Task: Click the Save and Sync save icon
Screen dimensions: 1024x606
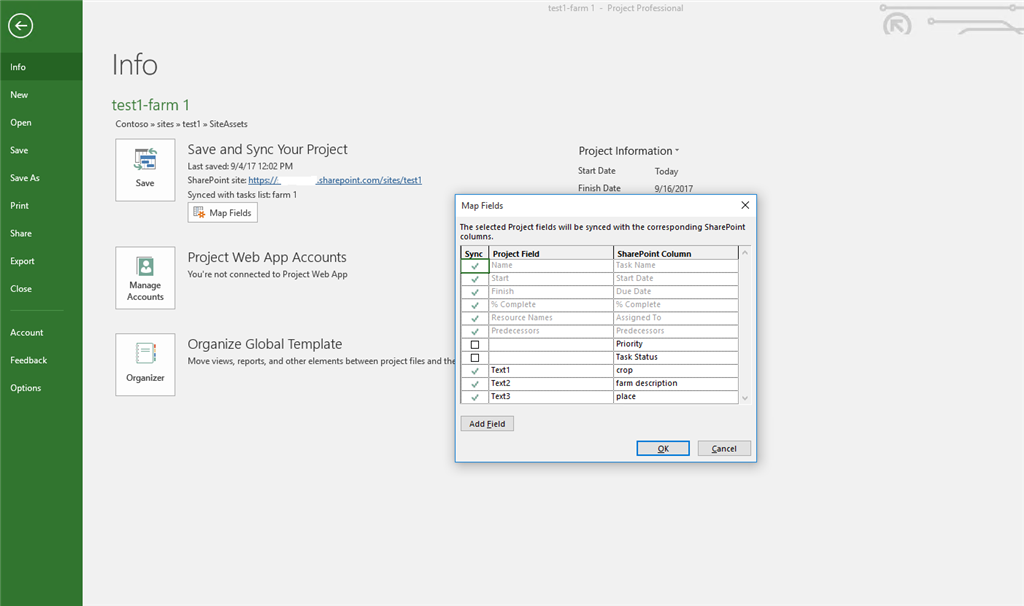Action: point(145,168)
